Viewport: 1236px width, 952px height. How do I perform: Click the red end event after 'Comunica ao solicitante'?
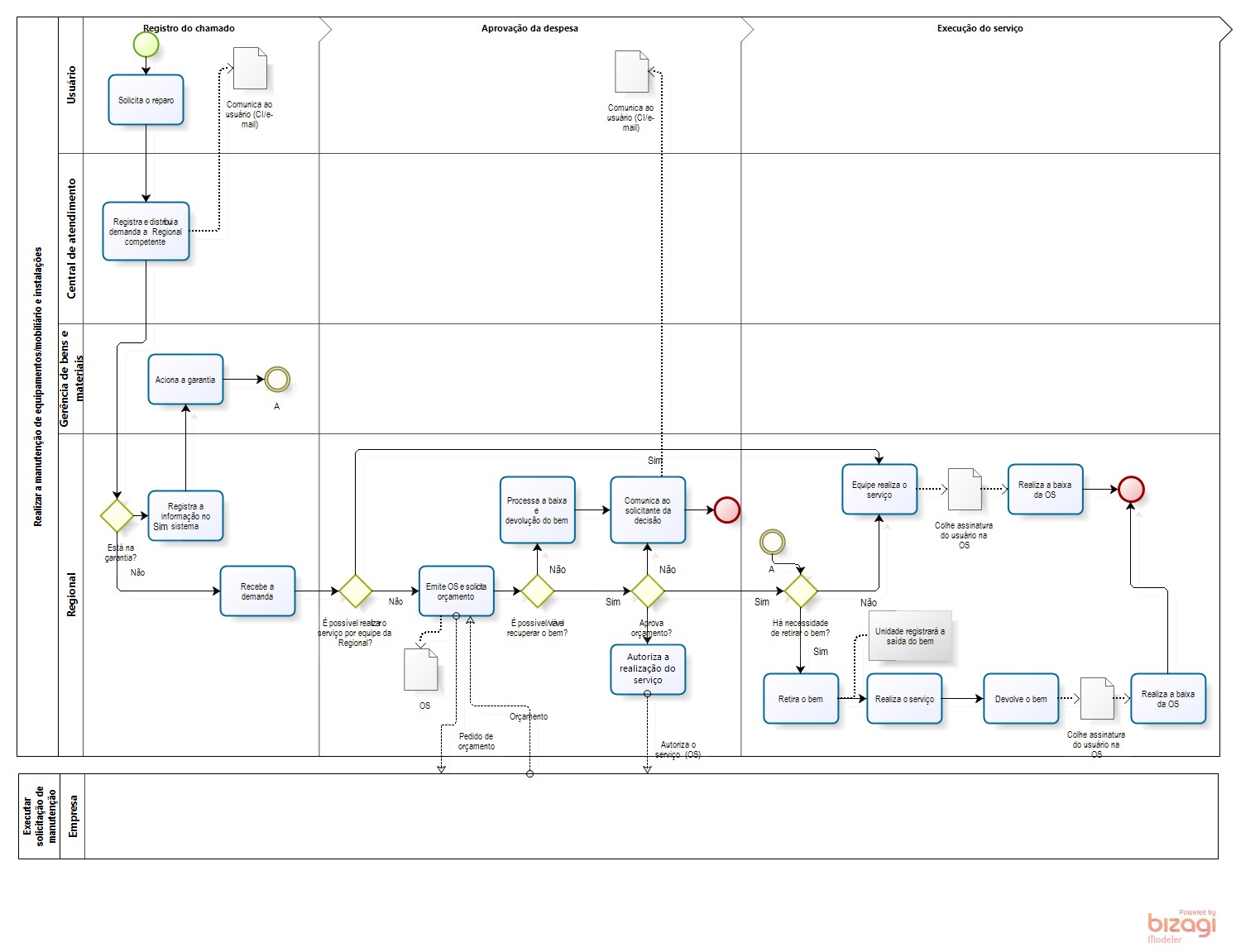pyautogui.click(x=726, y=509)
